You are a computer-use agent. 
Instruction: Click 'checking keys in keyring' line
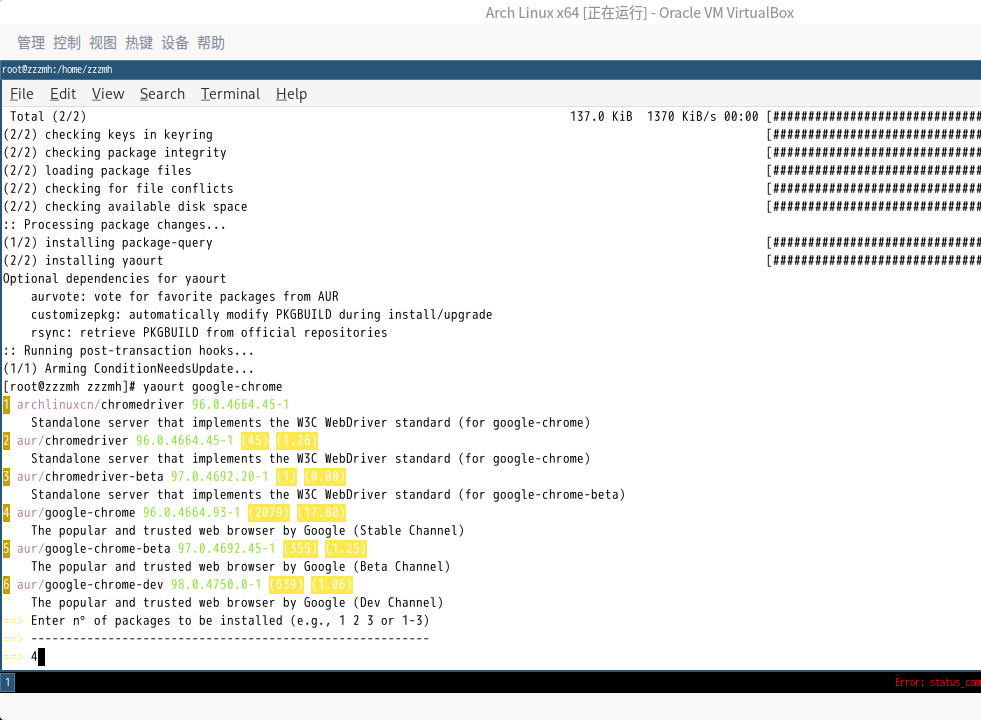click(x=108, y=134)
